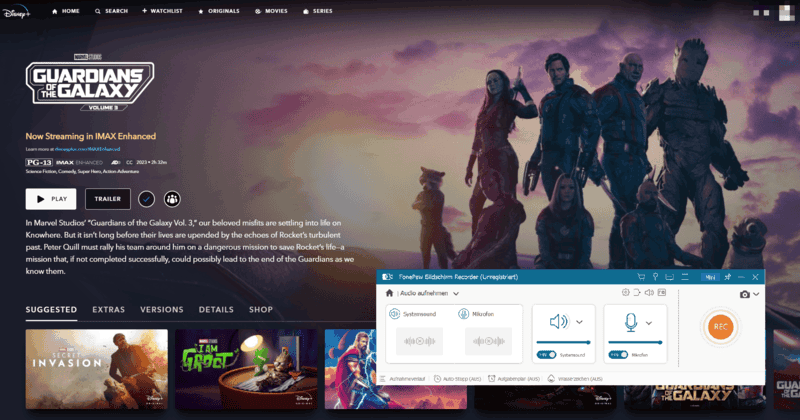Screen dimensions: 800x420
Task: Click the large speaker icon
Action: click(x=559, y=322)
